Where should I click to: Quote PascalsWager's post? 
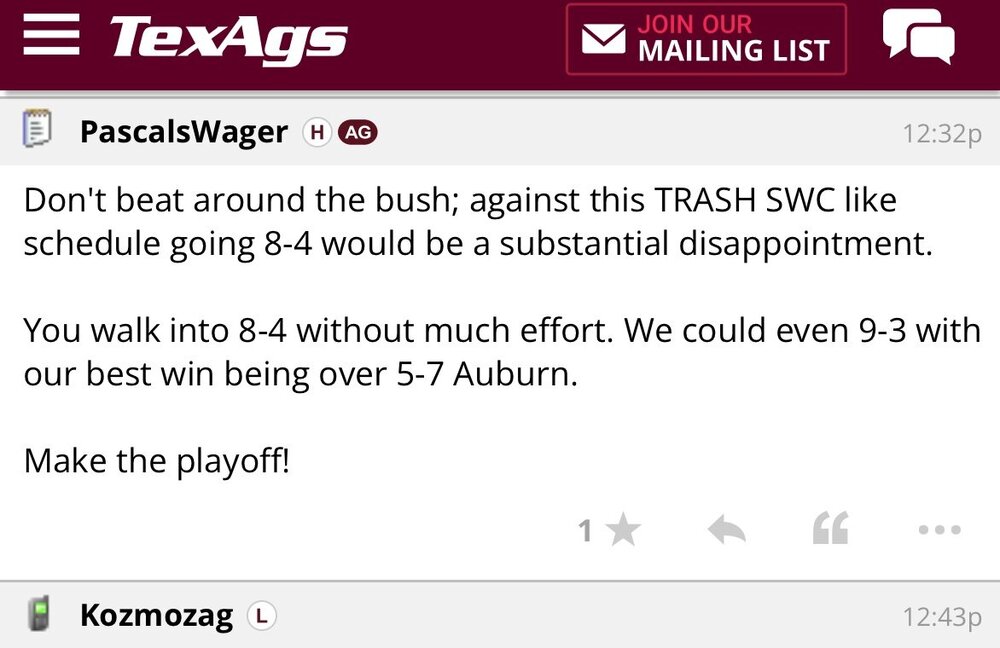point(830,529)
